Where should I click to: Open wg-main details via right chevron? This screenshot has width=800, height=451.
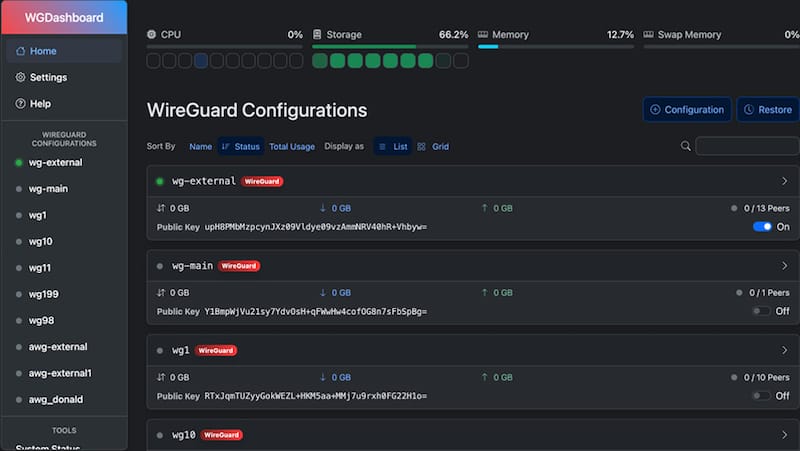pos(783,266)
